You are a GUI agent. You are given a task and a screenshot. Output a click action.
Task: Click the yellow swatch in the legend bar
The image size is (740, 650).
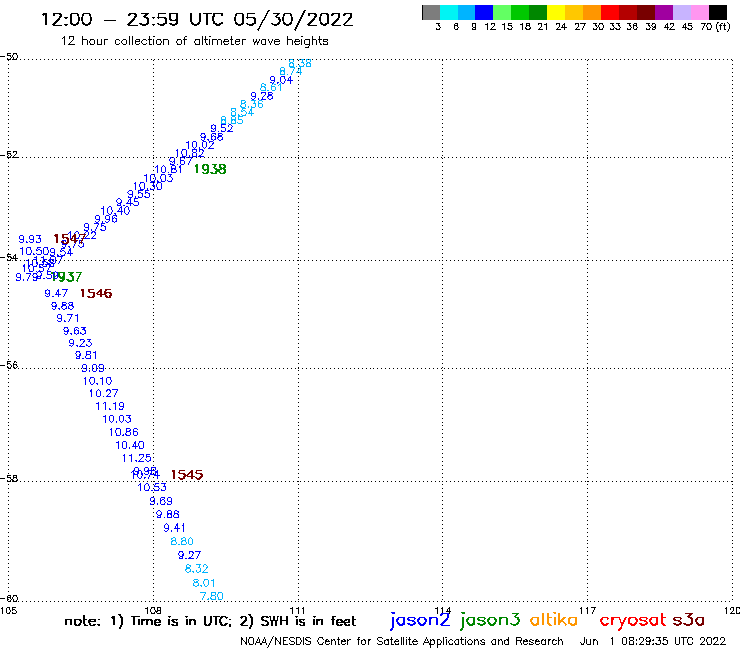pos(556,12)
